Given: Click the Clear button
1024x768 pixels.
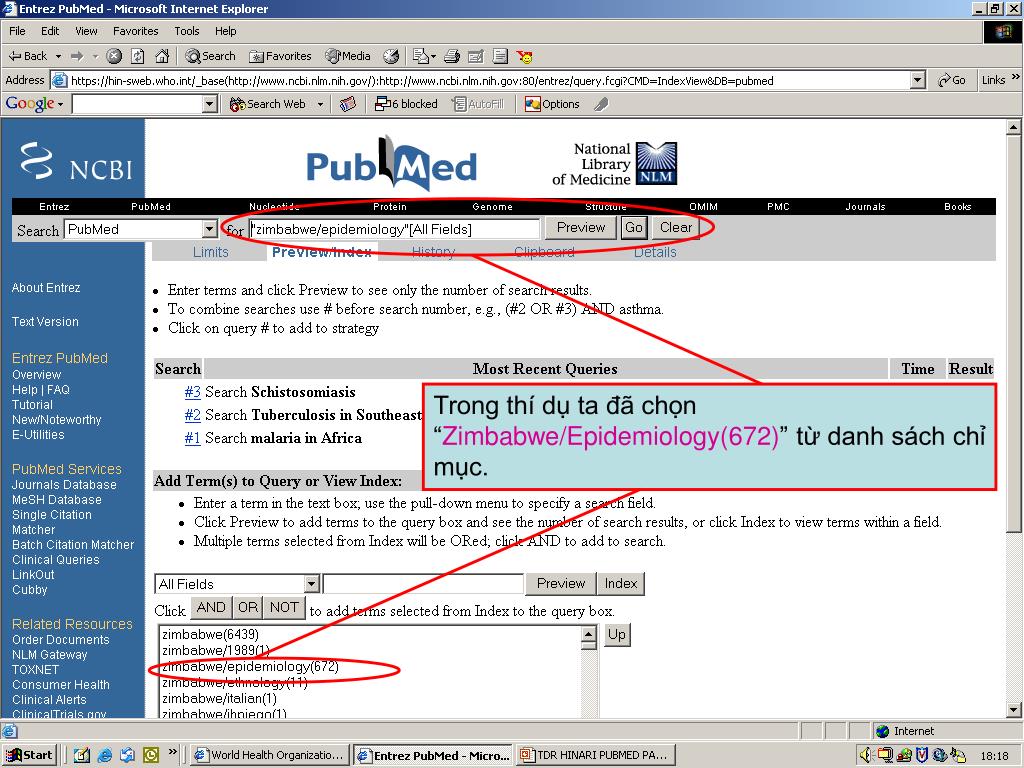Looking at the screenshot, I should [675, 227].
